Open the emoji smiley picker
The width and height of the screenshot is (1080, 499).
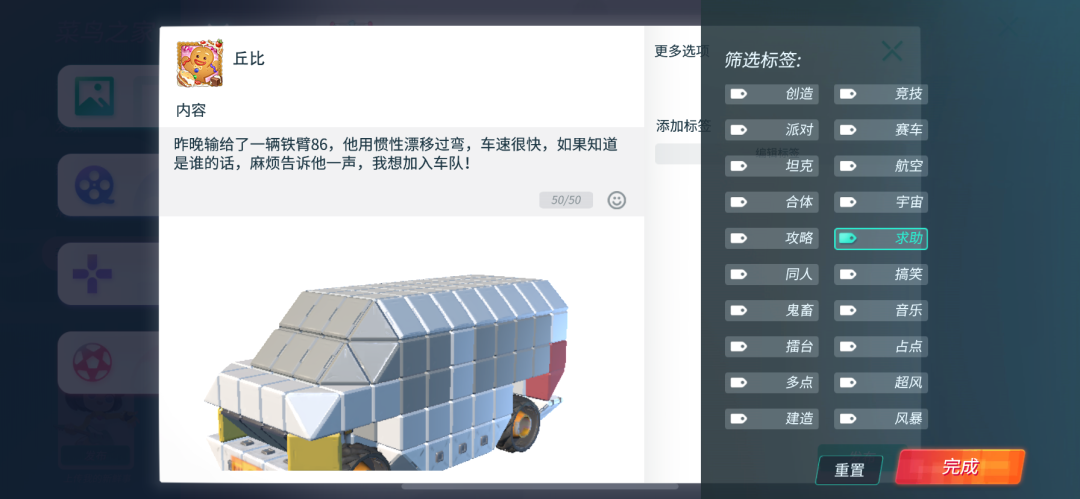(616, 201)
